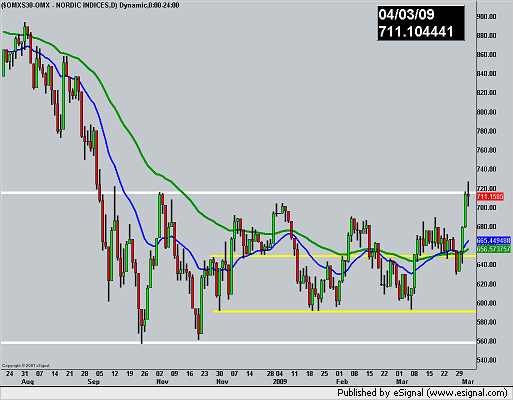
Task: Select the red 711.1585 last-price tag
Action: 490,197
